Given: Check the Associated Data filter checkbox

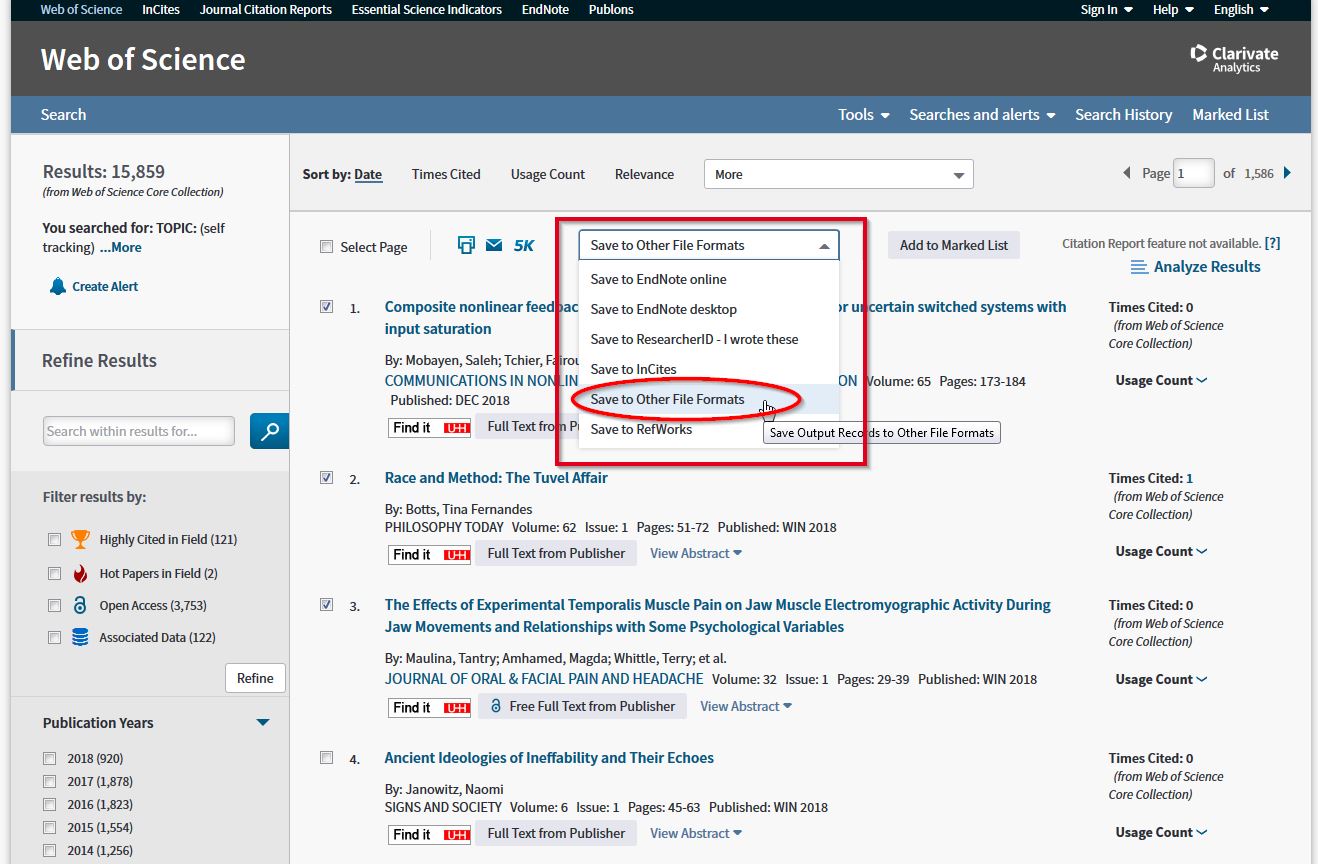Looking at the screenshot, I should pyautogui.click(x=54, y=638).
